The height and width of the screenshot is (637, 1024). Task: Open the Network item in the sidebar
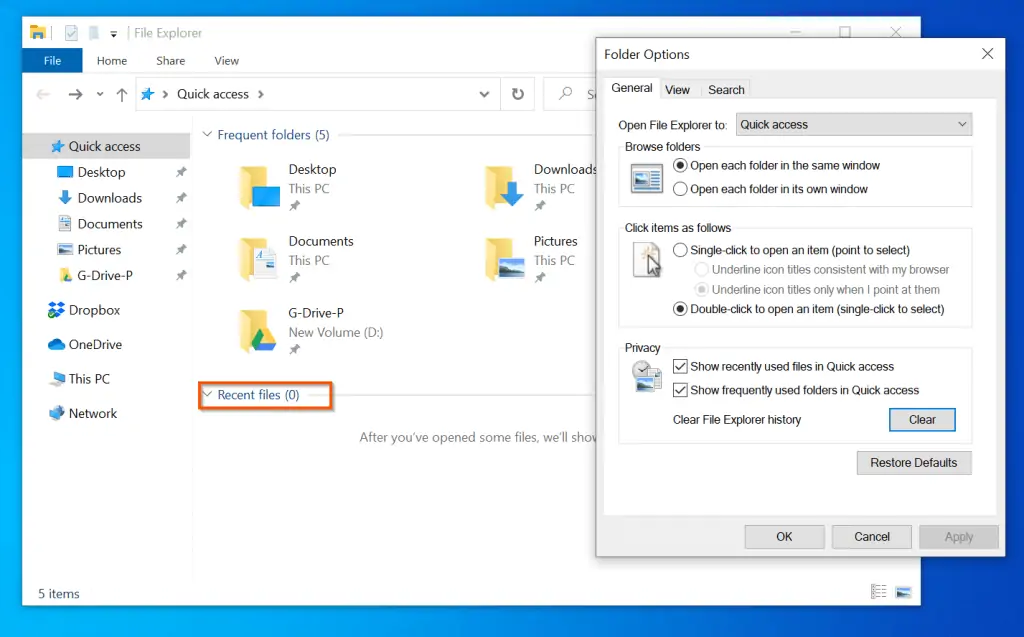(x=93, y=413)
